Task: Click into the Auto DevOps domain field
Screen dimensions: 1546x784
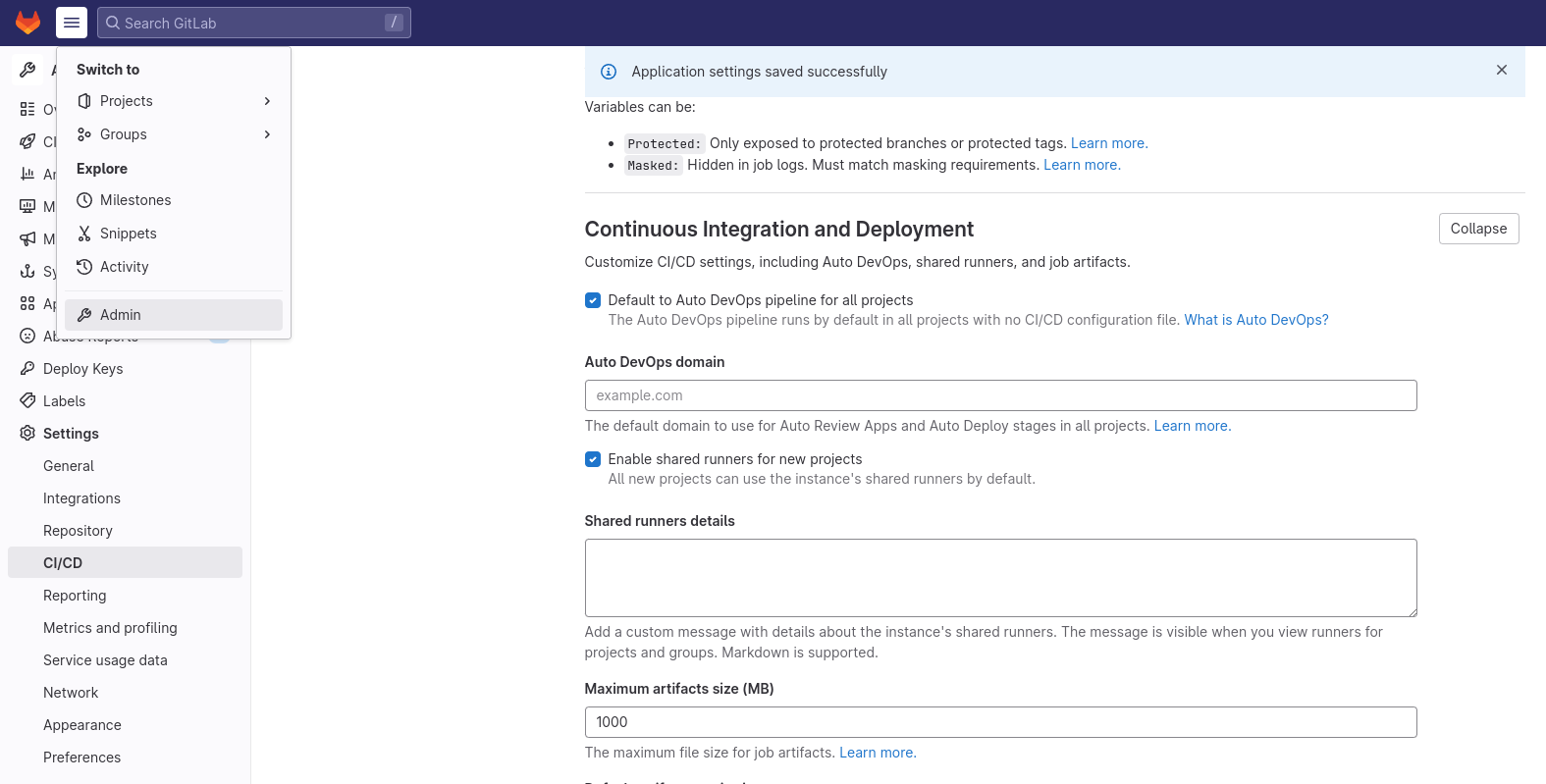Action: pyautogui.click(x=1000, y=395)
